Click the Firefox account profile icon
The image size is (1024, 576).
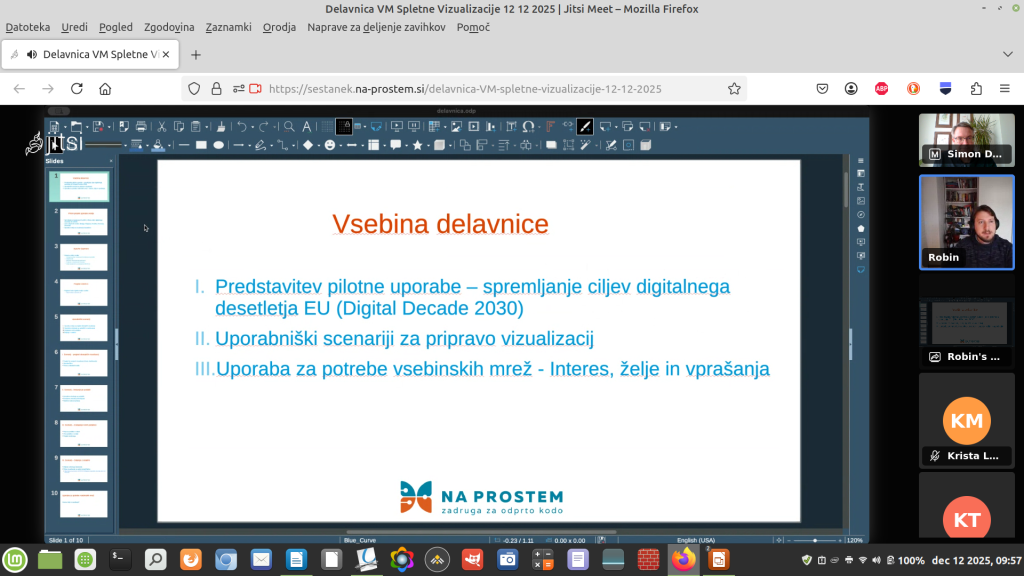pyautogui.click(x=852, y=89)
